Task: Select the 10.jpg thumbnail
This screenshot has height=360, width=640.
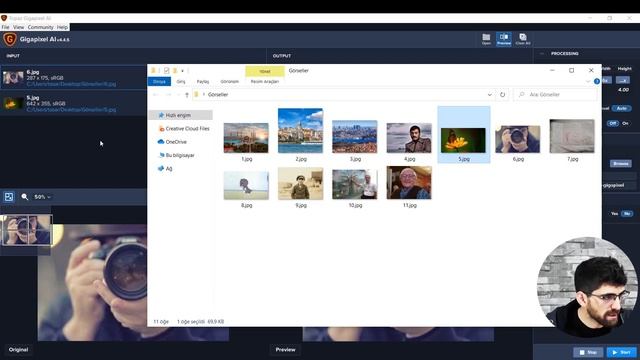Action: (355, 184)
